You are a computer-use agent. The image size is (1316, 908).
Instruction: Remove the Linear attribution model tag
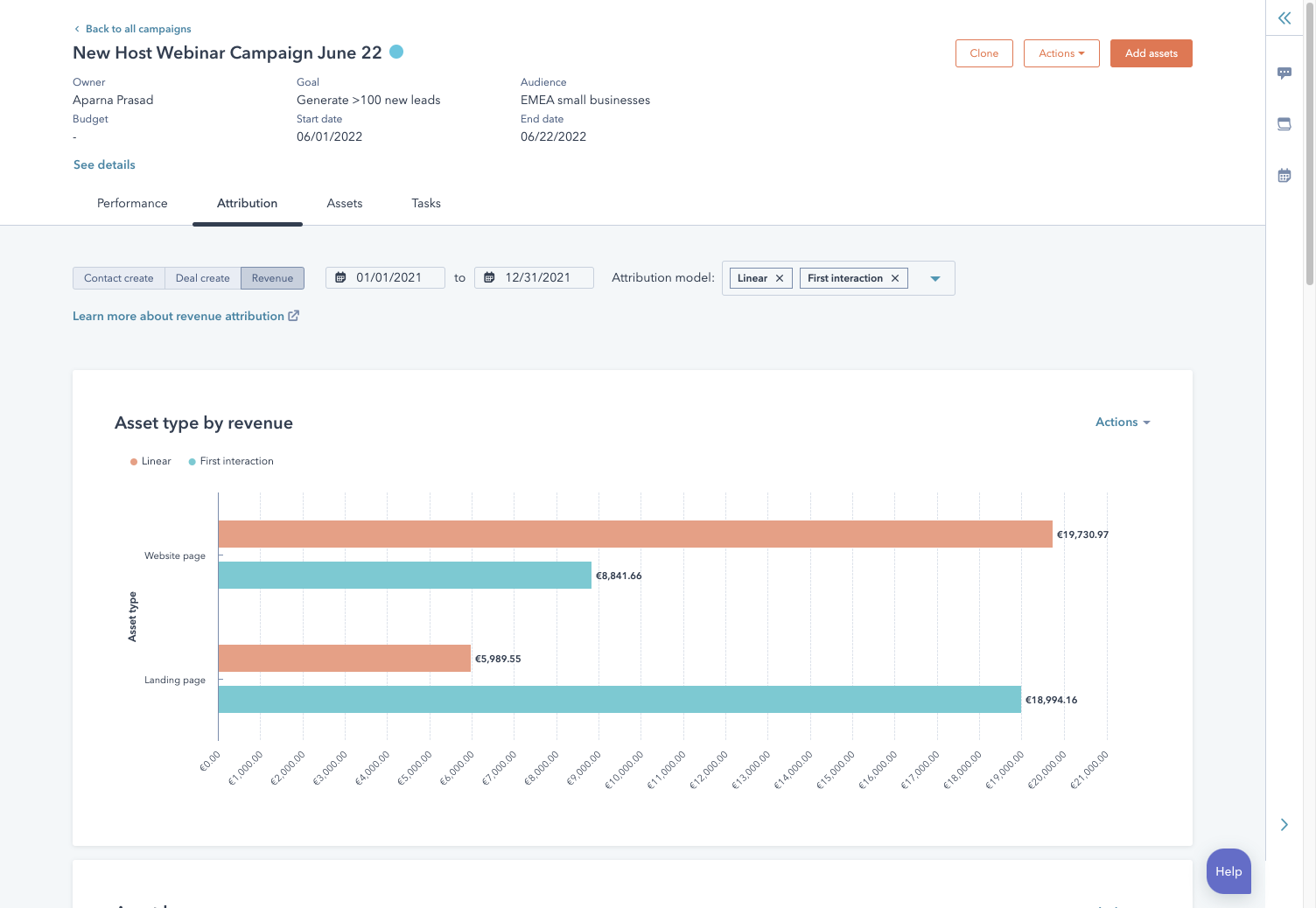(x=779, y=278)
